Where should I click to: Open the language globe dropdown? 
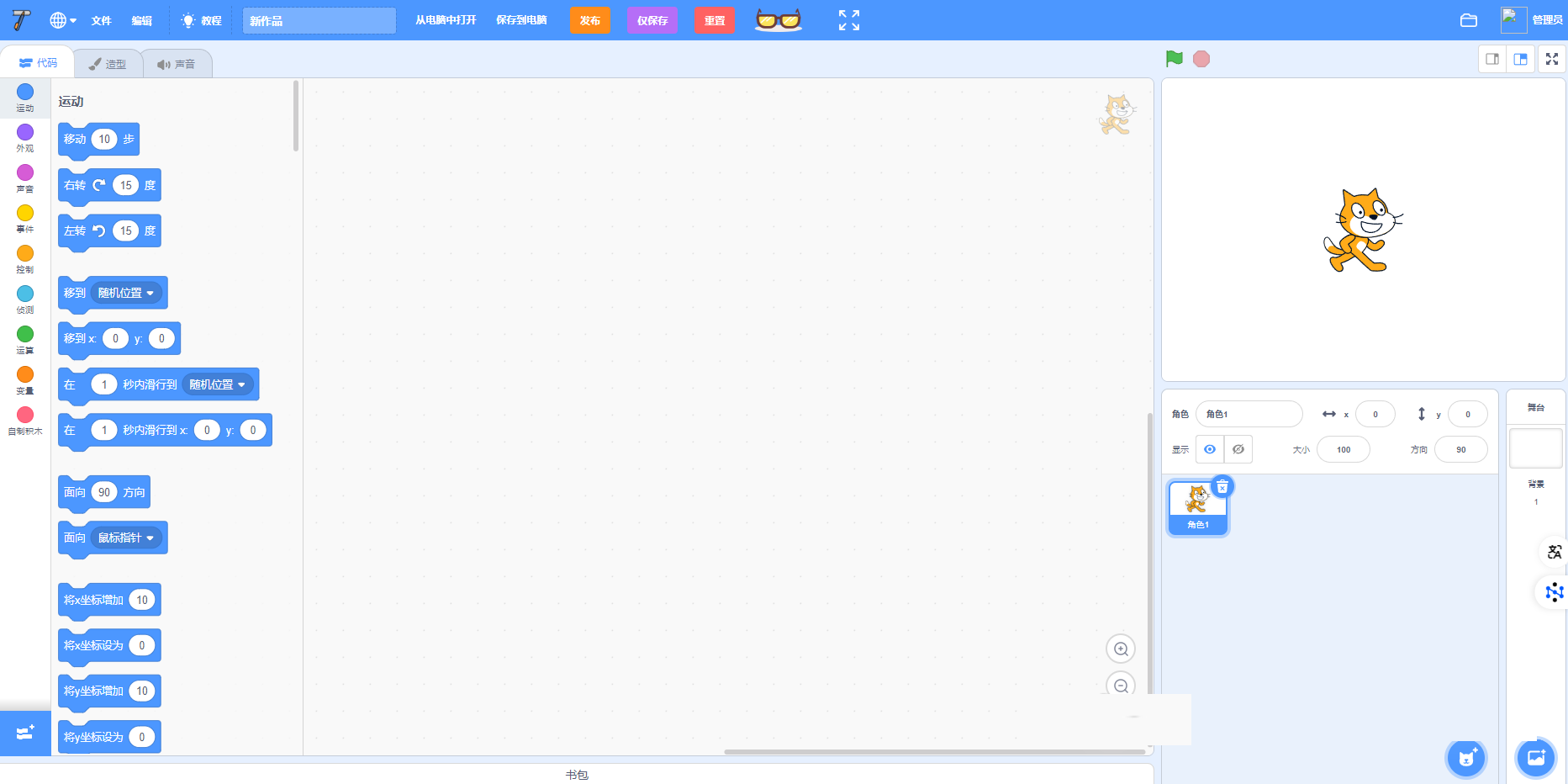[x=63, y=20]
